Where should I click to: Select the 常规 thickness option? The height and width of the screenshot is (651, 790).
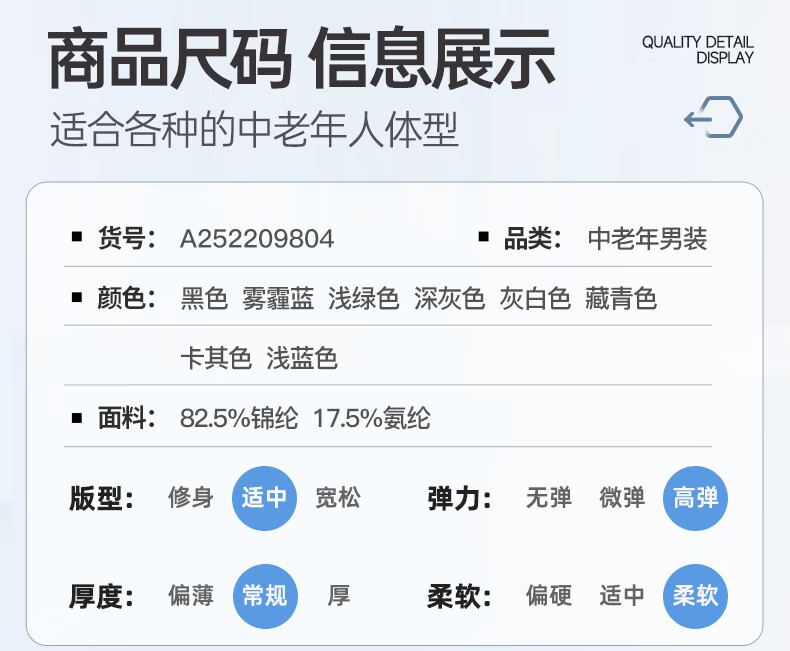point(265,596)
